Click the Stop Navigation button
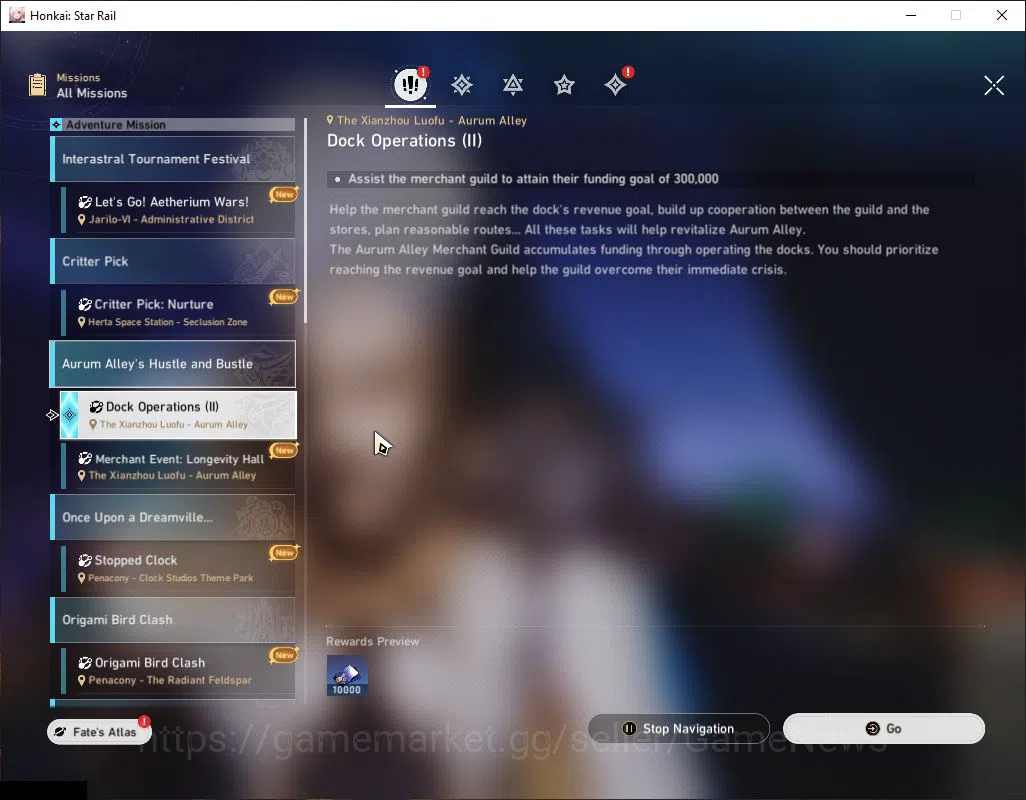The width and height of the screenshot is (1026, 800). point(679,729)
